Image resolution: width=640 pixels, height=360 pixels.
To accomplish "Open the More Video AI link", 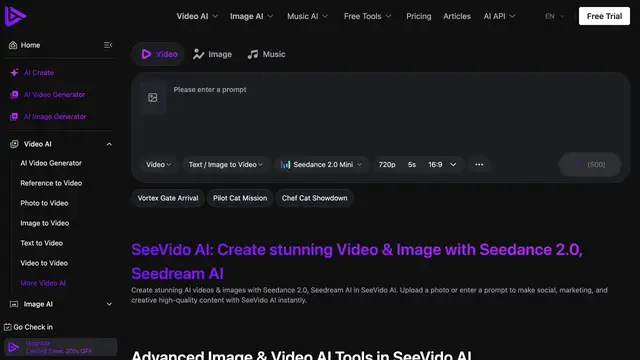I will click(43, 283).
